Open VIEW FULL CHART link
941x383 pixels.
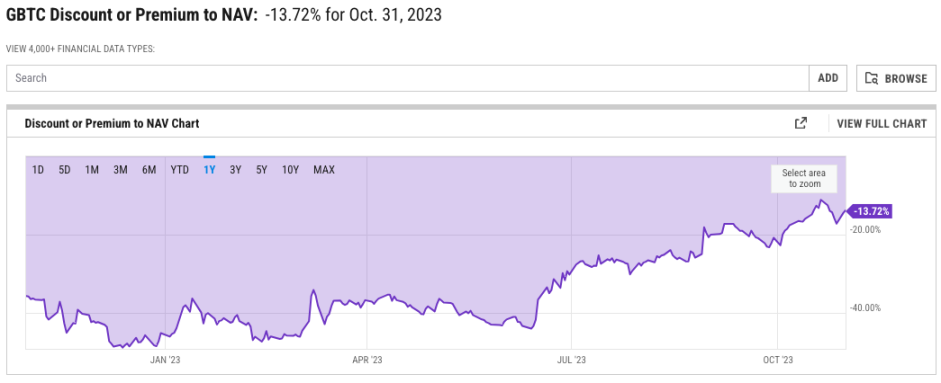click(882, 124)
